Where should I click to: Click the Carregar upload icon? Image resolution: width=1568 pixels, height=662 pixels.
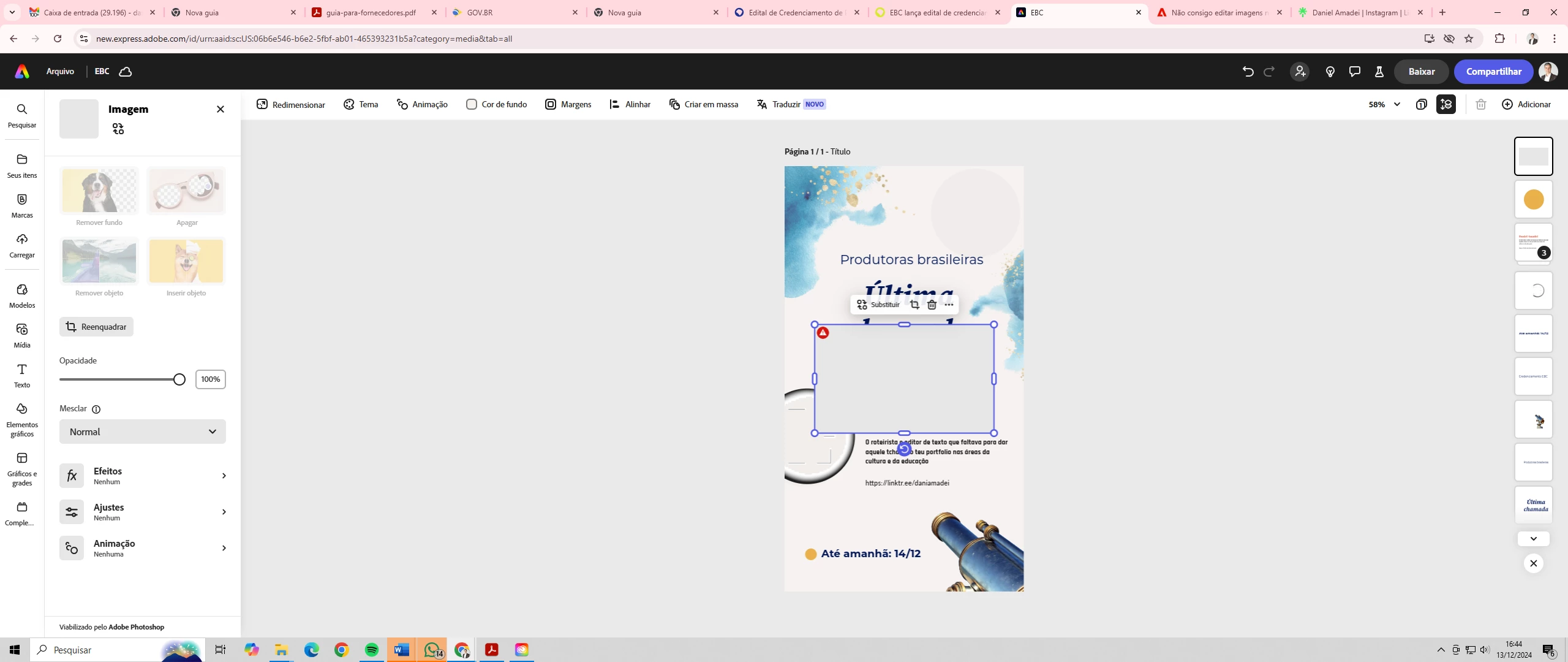[22, 245]
